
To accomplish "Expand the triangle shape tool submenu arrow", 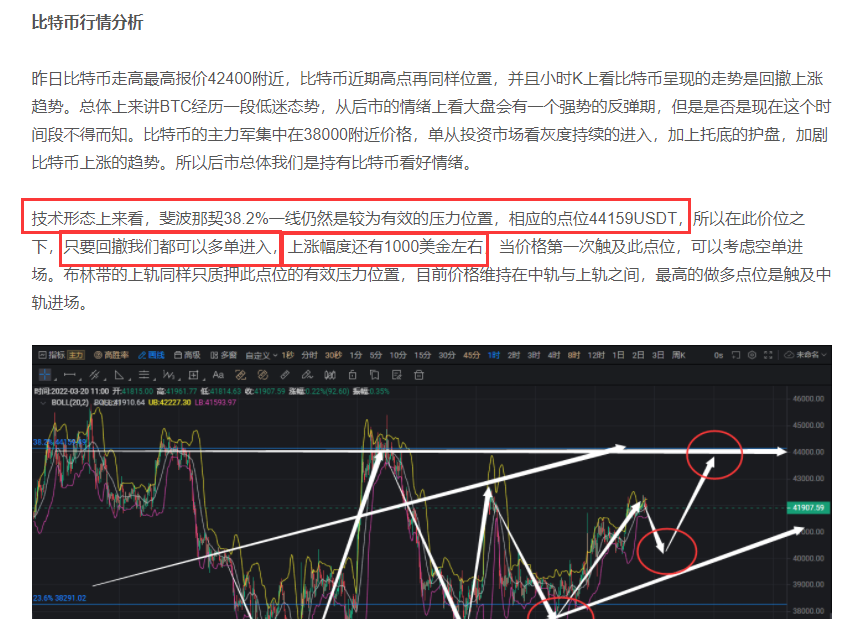I will tap(129, 379).
